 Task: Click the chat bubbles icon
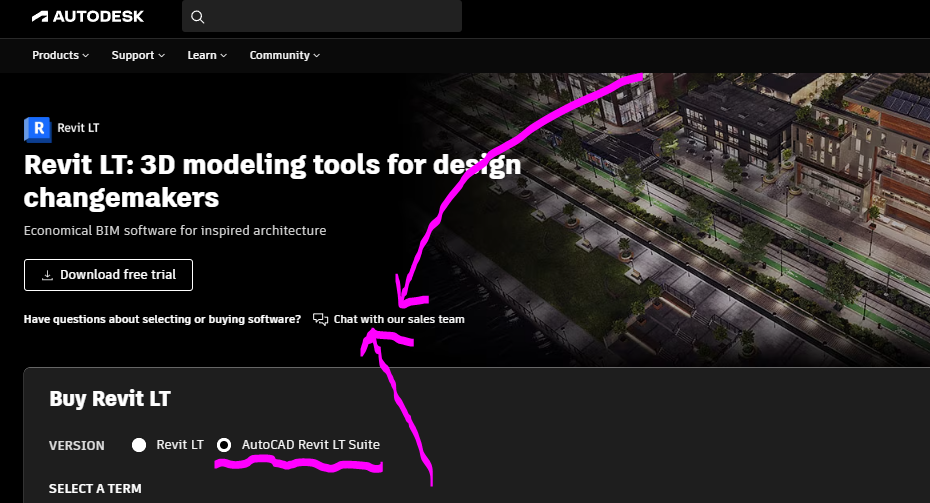pyautogui.click(x=320, y=320)
